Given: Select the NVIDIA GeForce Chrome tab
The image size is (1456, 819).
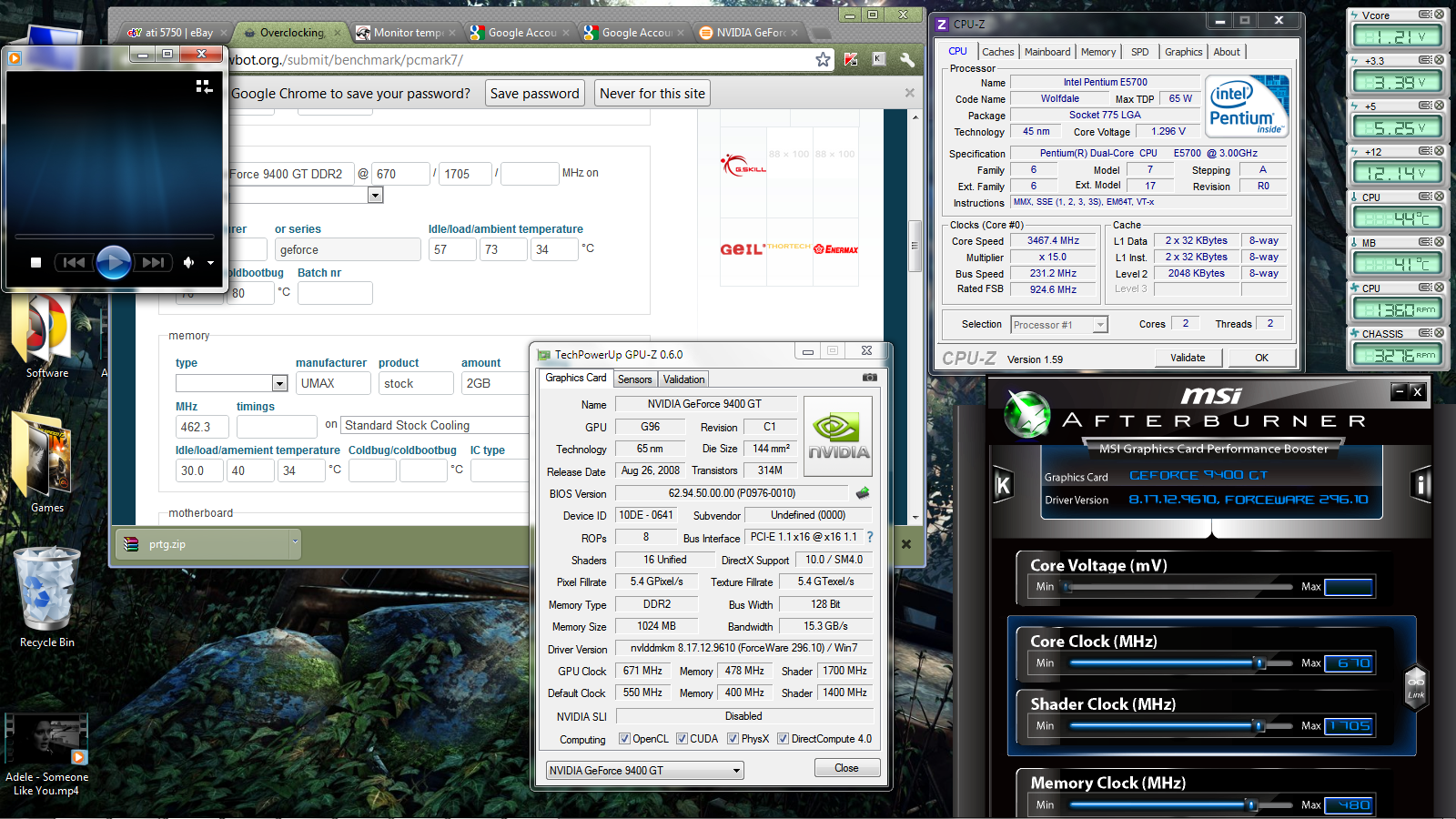Looking at the screenshot, I should (x=750, y=33).
